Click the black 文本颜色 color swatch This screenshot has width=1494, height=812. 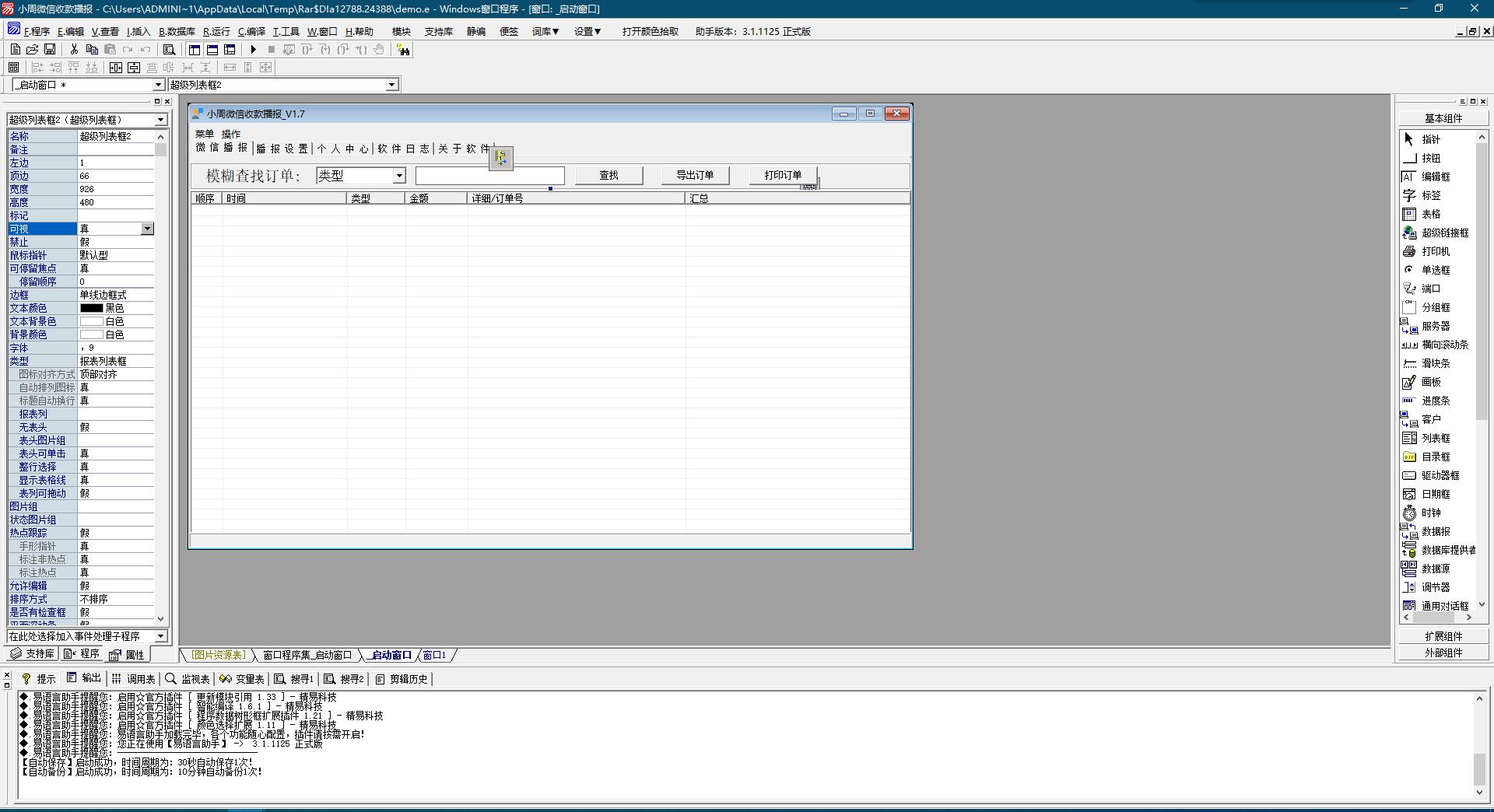[x=91, y=308]
